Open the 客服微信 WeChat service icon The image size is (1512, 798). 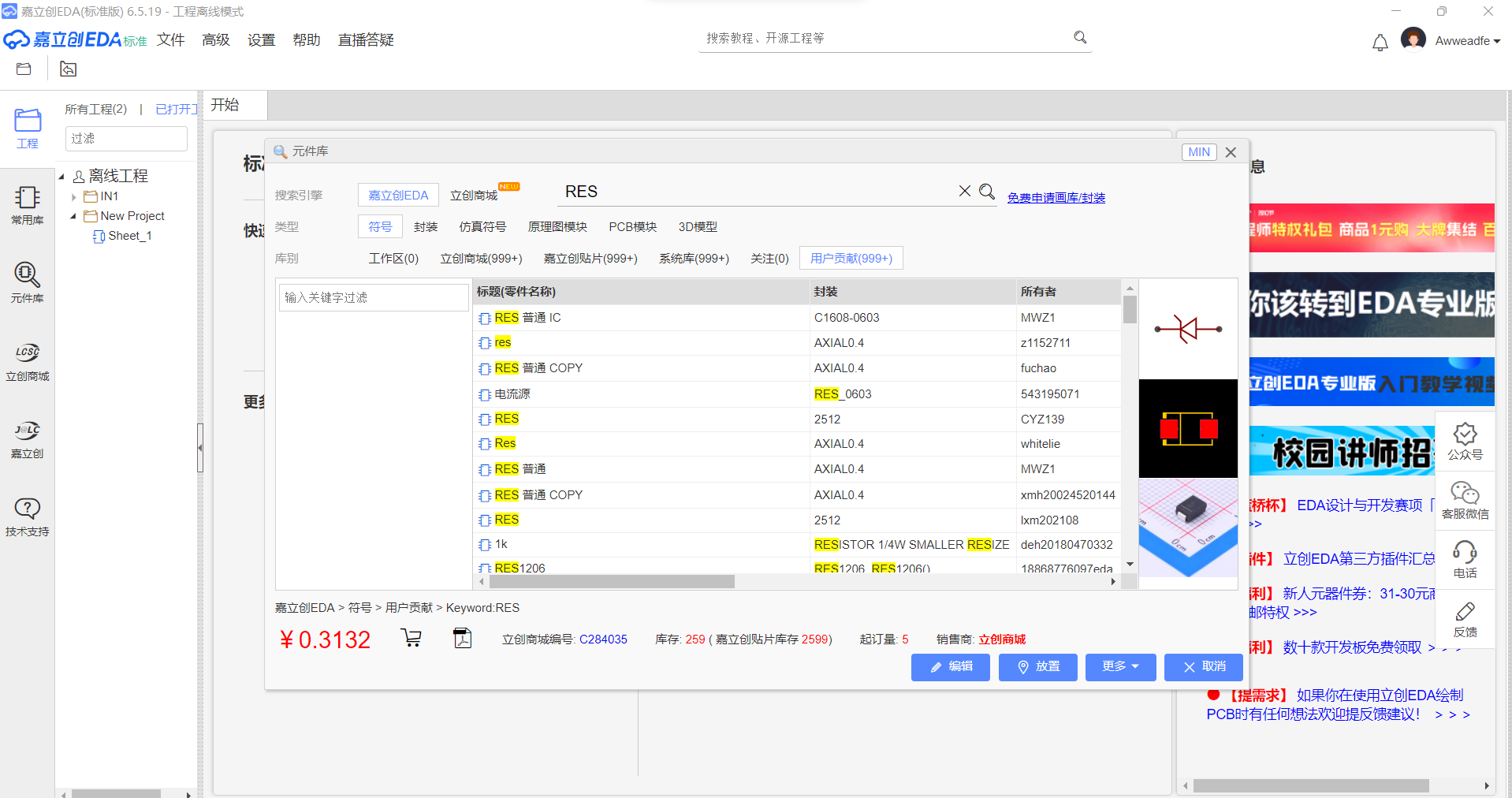[1465, 501]
